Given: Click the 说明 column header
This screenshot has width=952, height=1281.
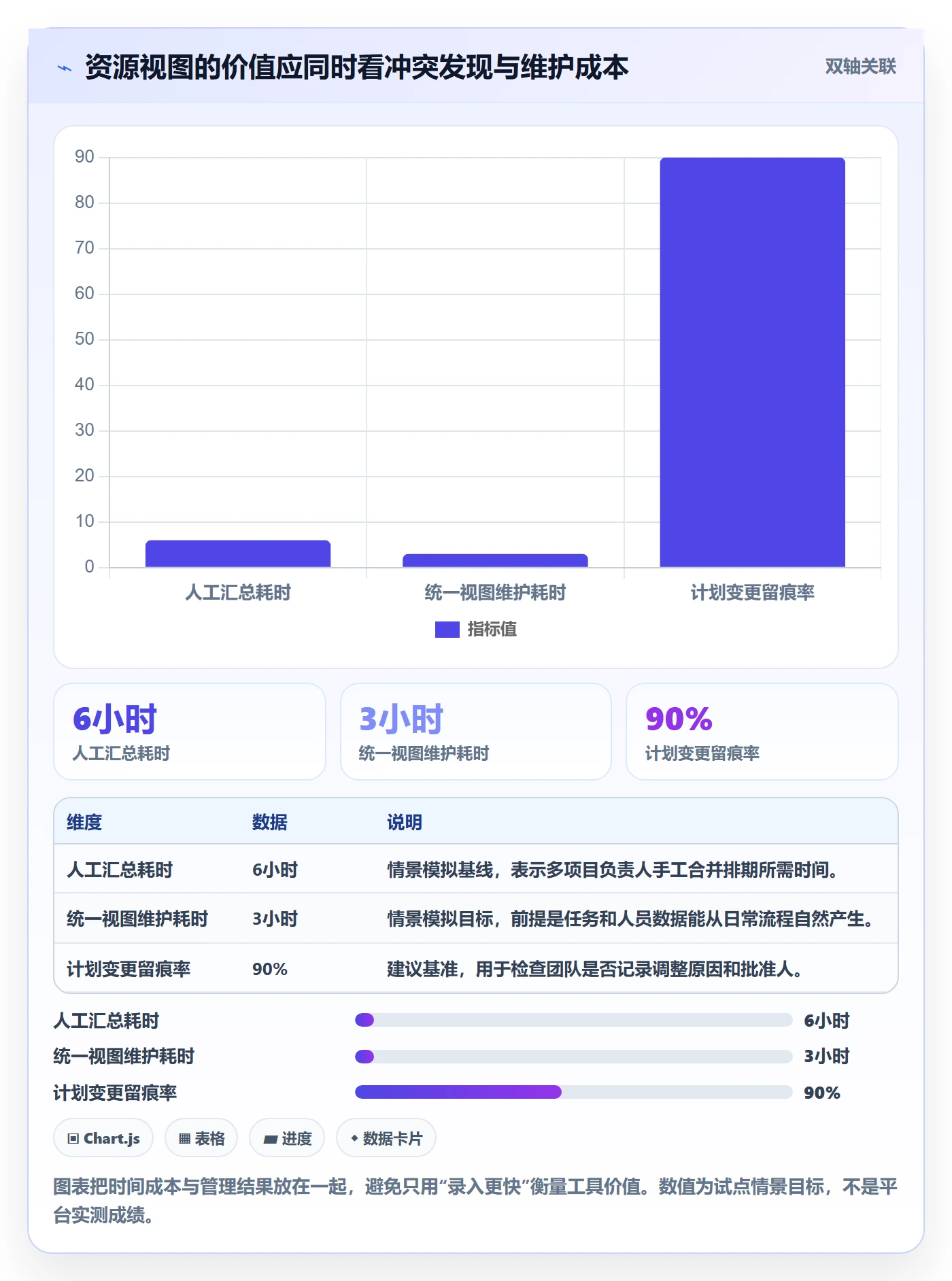Looking at the screenshot, I should 405,822.
